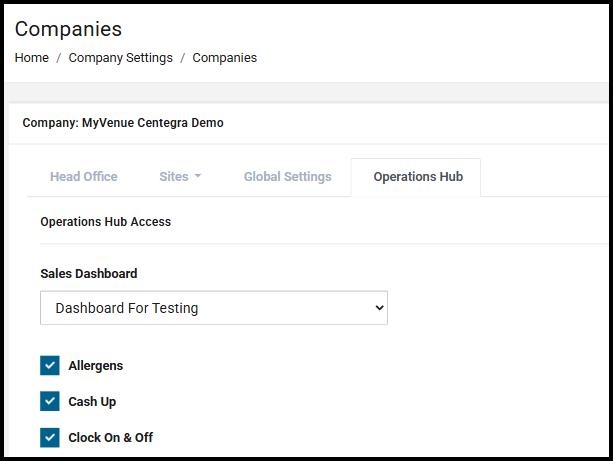Screen dimensions: 613x461
Task: Toggle the Cash Up checkbox
Action: [50, 401]
